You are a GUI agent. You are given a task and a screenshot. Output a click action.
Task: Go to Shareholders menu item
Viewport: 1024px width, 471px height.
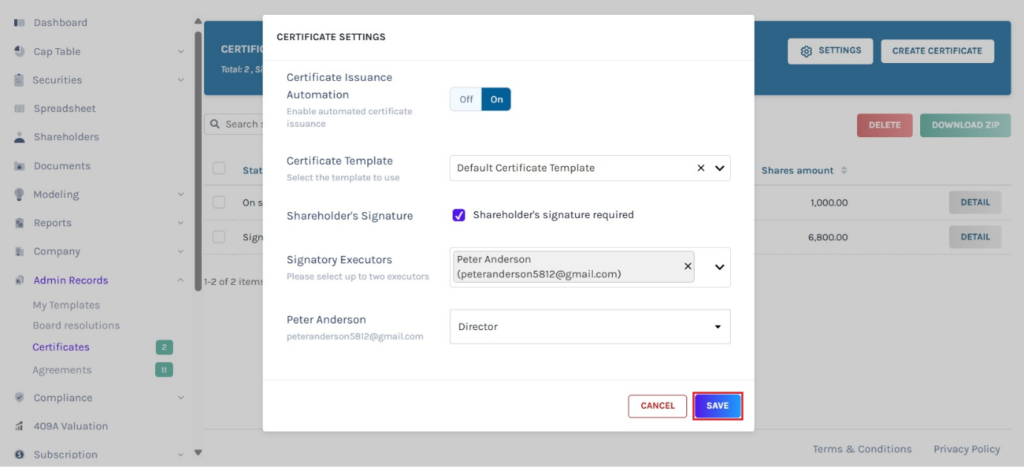(x=66, y=137)
